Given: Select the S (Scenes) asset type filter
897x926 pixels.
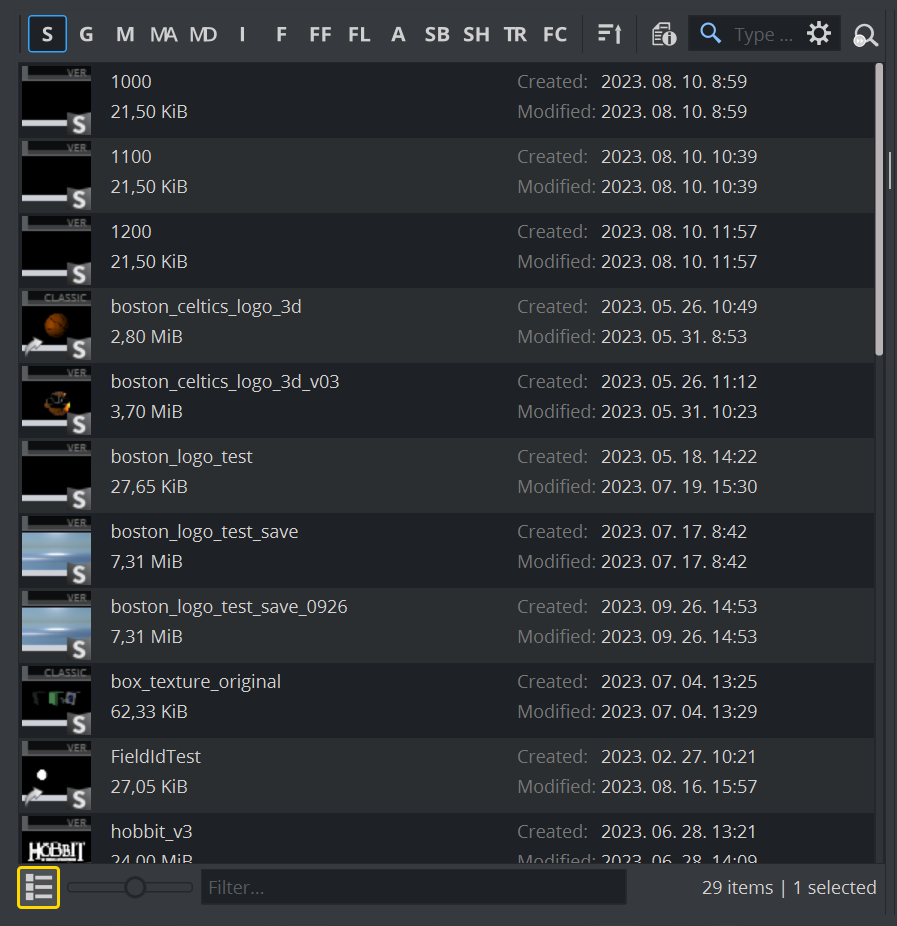Looking at the screenshot, I should pyautogui.click(x=47, y=35).
